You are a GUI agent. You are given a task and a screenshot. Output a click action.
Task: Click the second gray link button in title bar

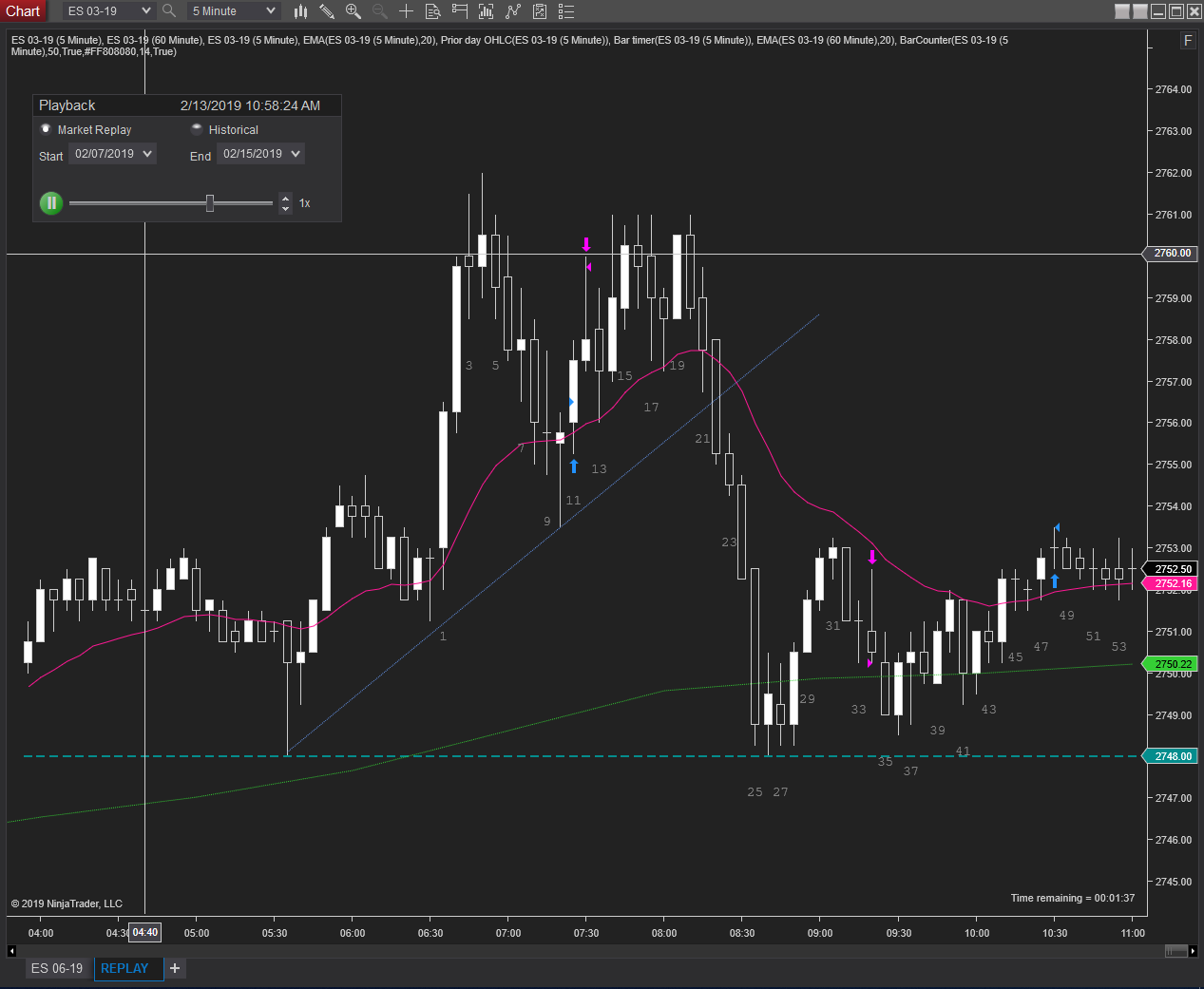click(x=1140, y=11)
